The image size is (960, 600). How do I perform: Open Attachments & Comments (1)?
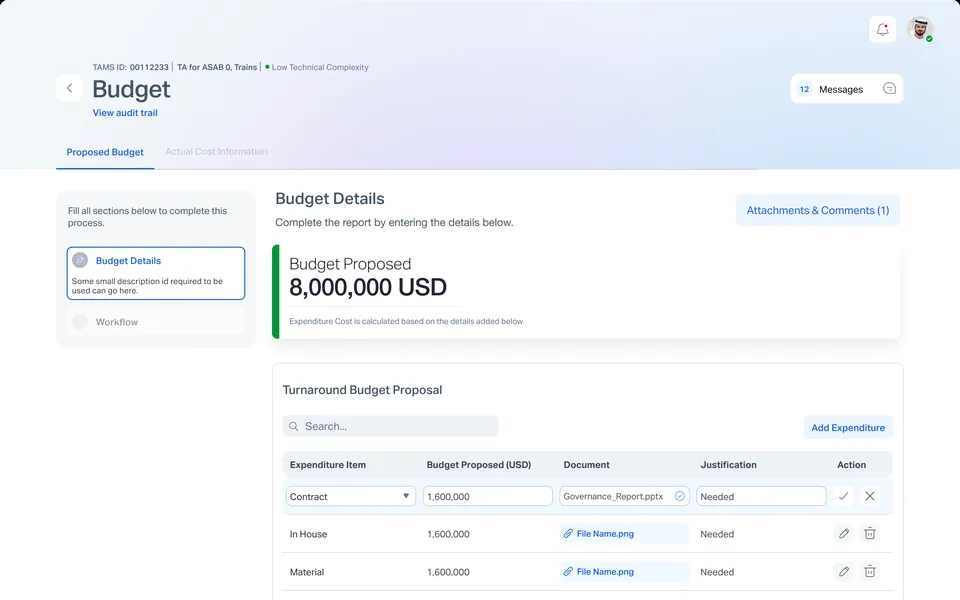coord(817,210)
